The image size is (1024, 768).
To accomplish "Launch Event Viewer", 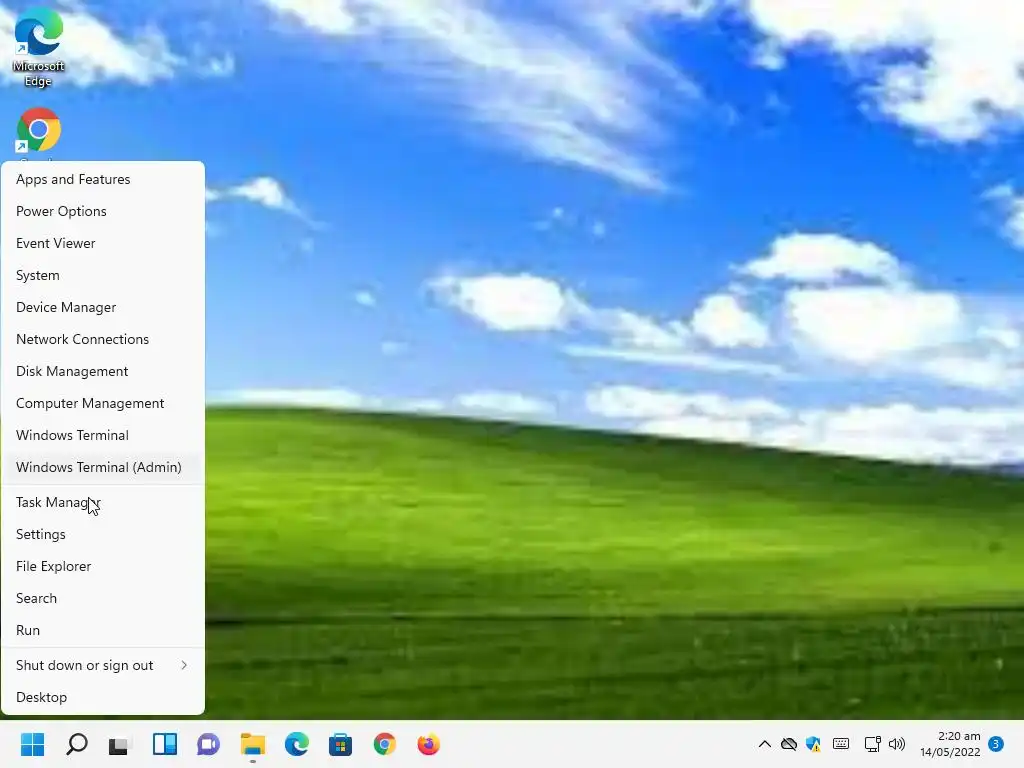I will pyautogui.click(x=103, y=243).
